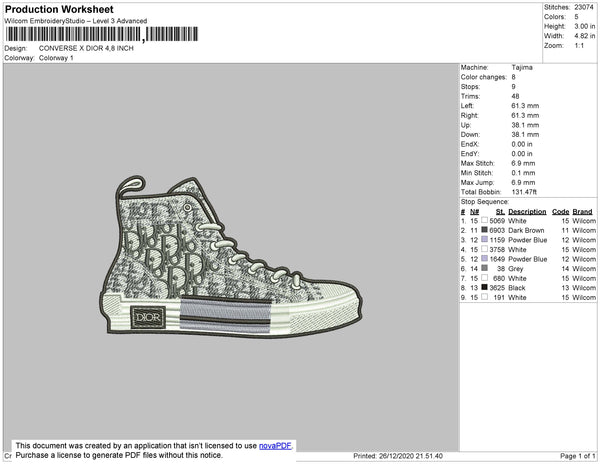This screenshot has width=600, height=464.
Task: Click the white swatch for thread 5069
Action: click(x=484, y=220)
